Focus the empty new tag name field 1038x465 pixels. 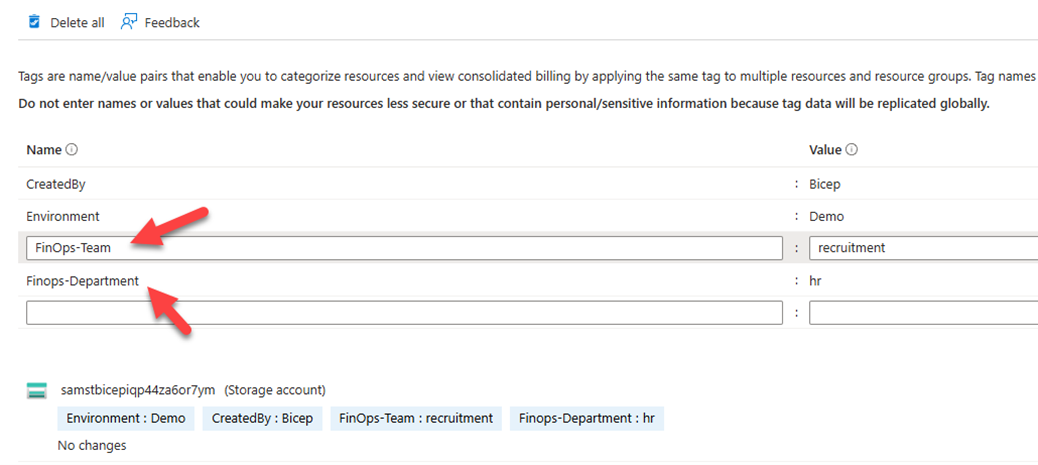pyautogui.click(x=404, y=313)
